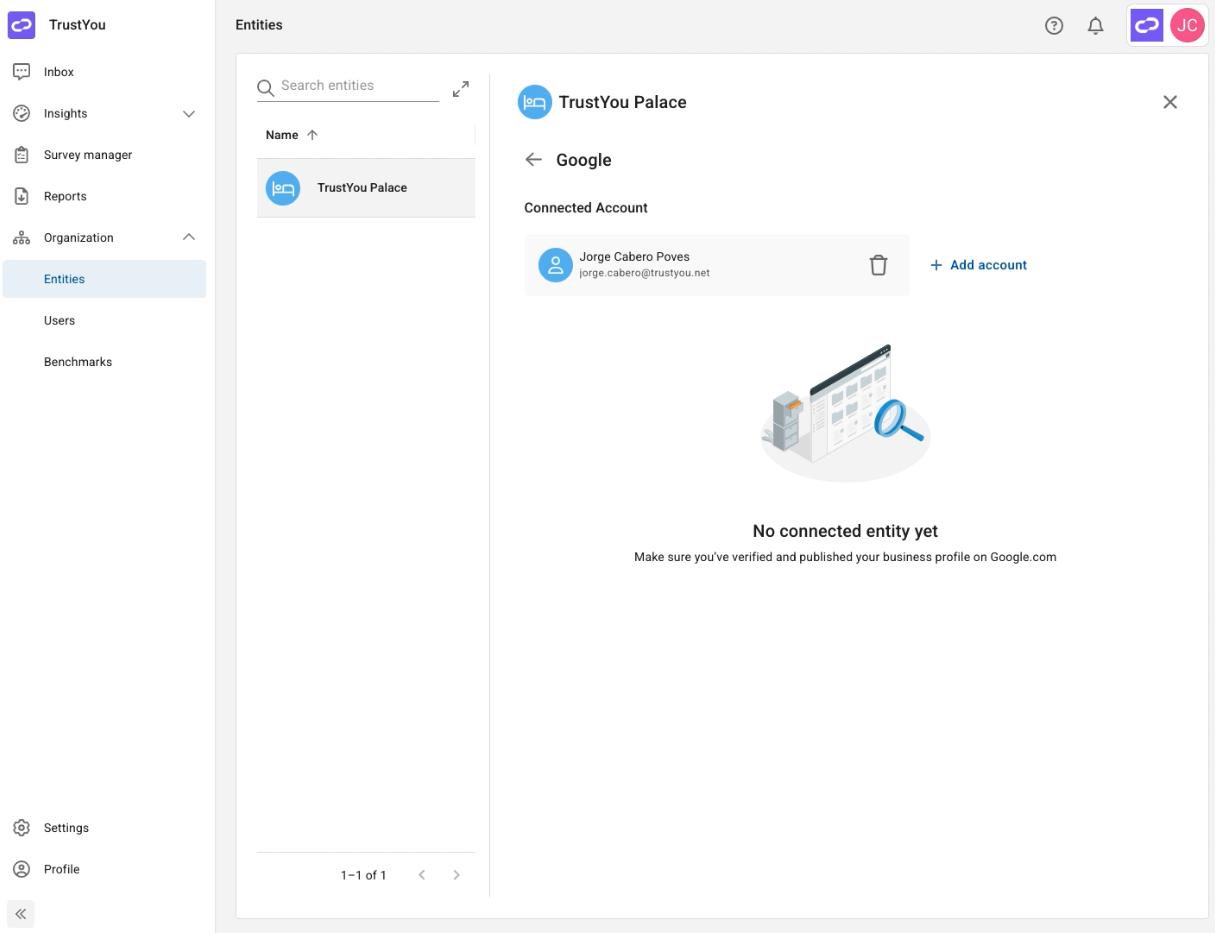Expand the entities list with the arrows icon
The image size is (1215, 933).
click(461, 89)
